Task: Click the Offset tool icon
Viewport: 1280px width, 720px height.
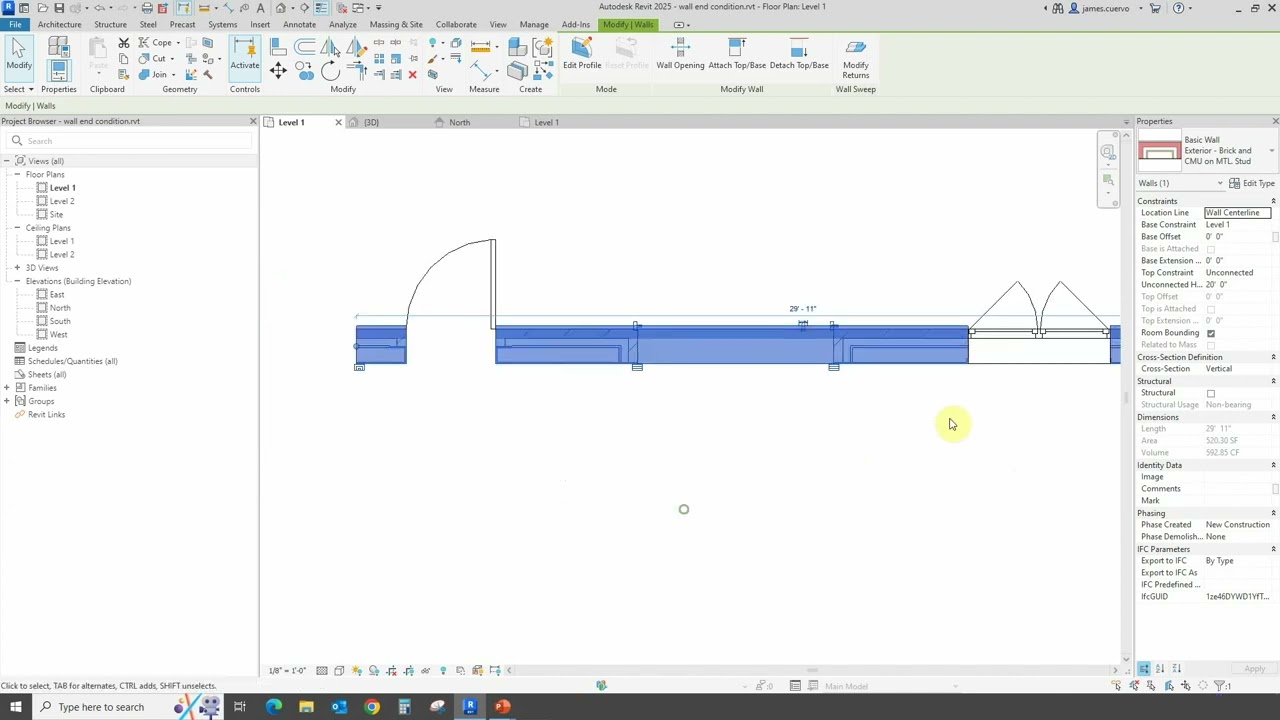Action: 304,47
